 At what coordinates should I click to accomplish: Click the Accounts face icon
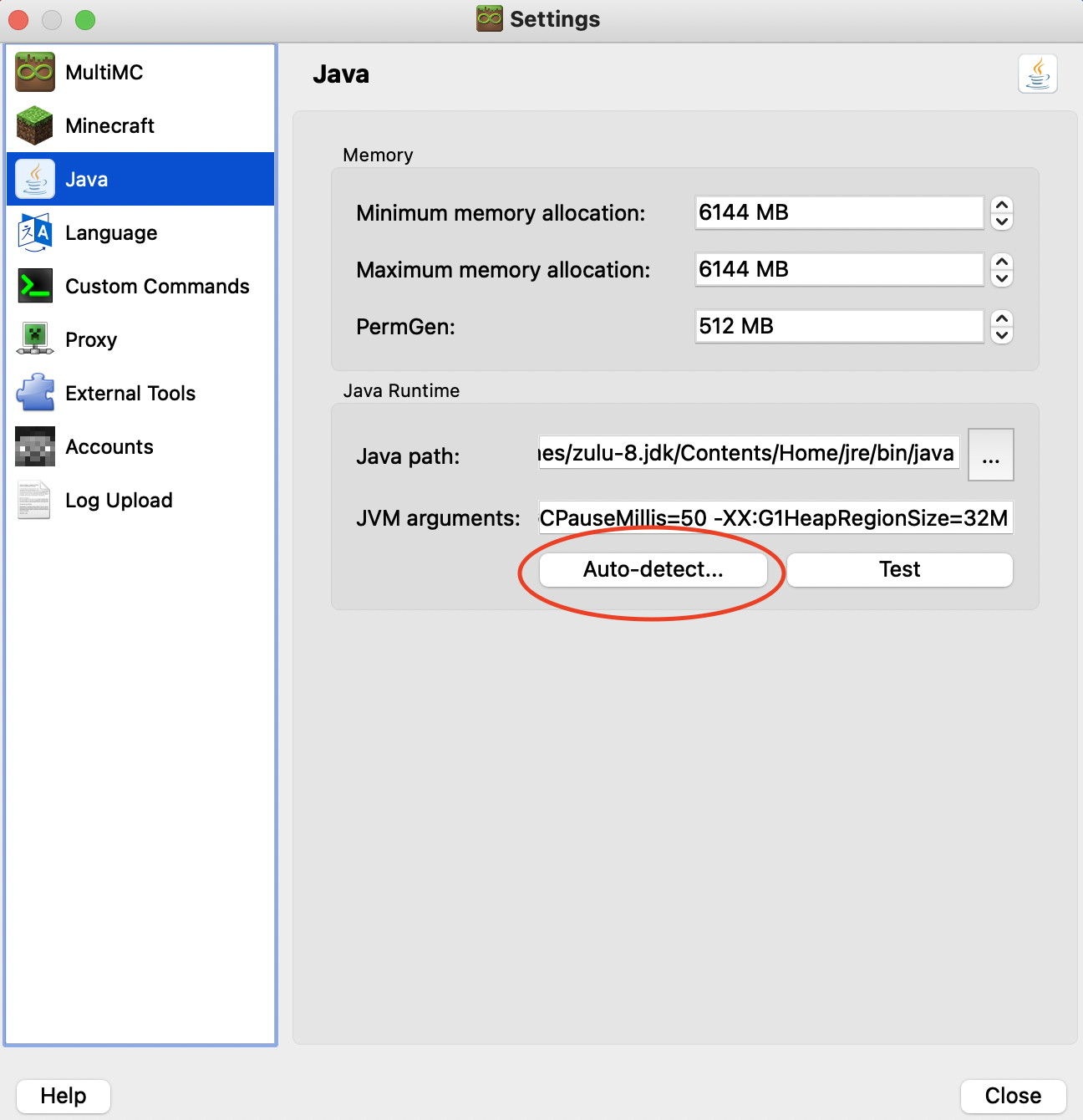click(35, 446)
